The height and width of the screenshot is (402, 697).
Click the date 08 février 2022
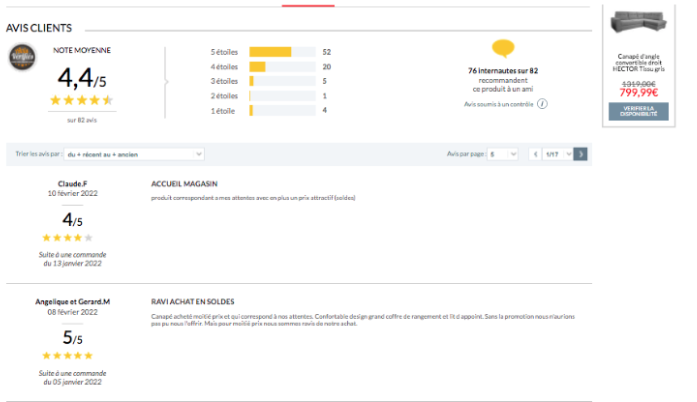[x=72, y=312]
